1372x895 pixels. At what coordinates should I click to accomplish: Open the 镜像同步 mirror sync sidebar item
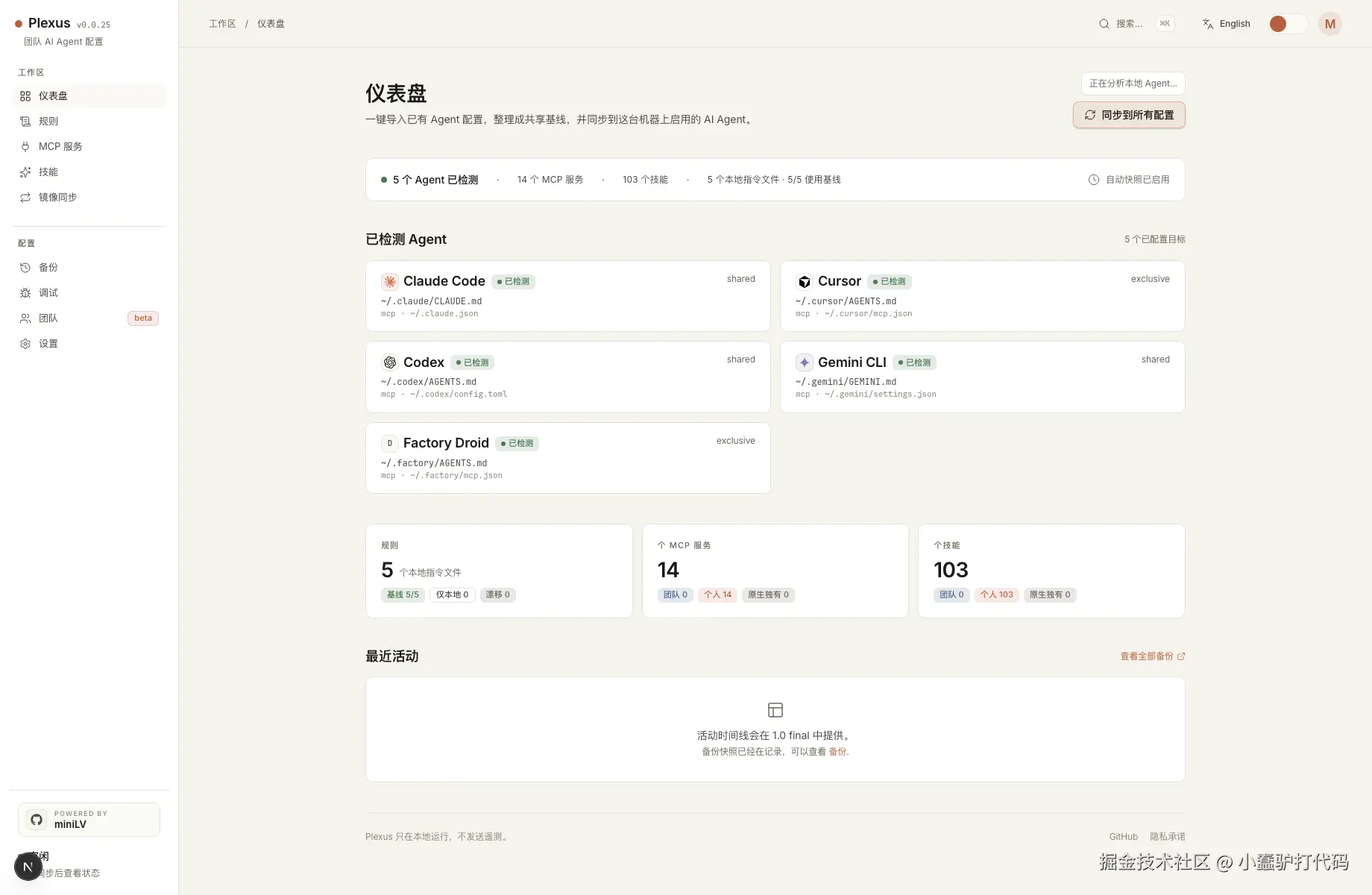89,198
